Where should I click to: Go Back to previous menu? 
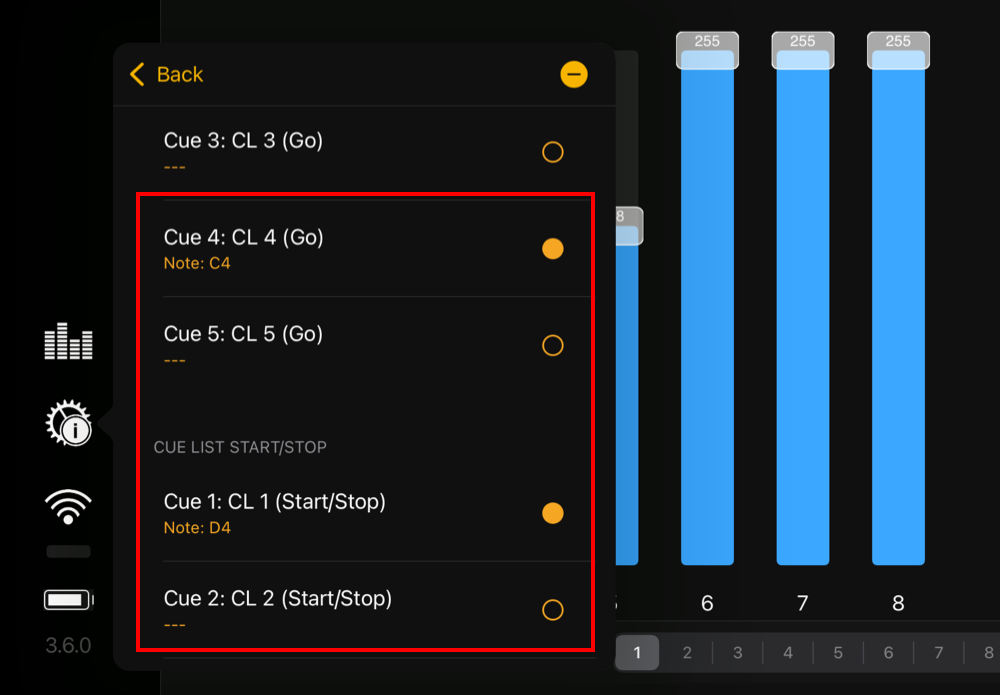(166, 75)
